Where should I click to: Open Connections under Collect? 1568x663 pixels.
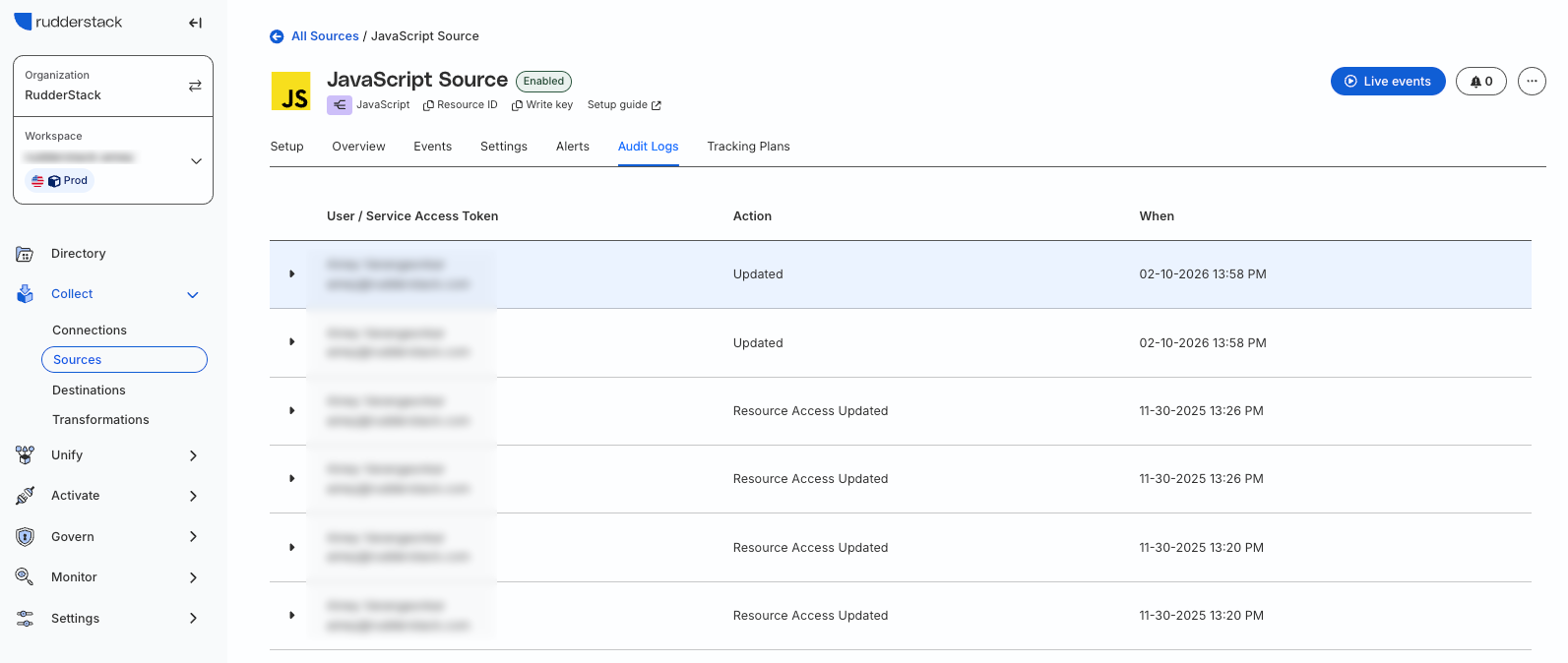click(x=90, y=331)
